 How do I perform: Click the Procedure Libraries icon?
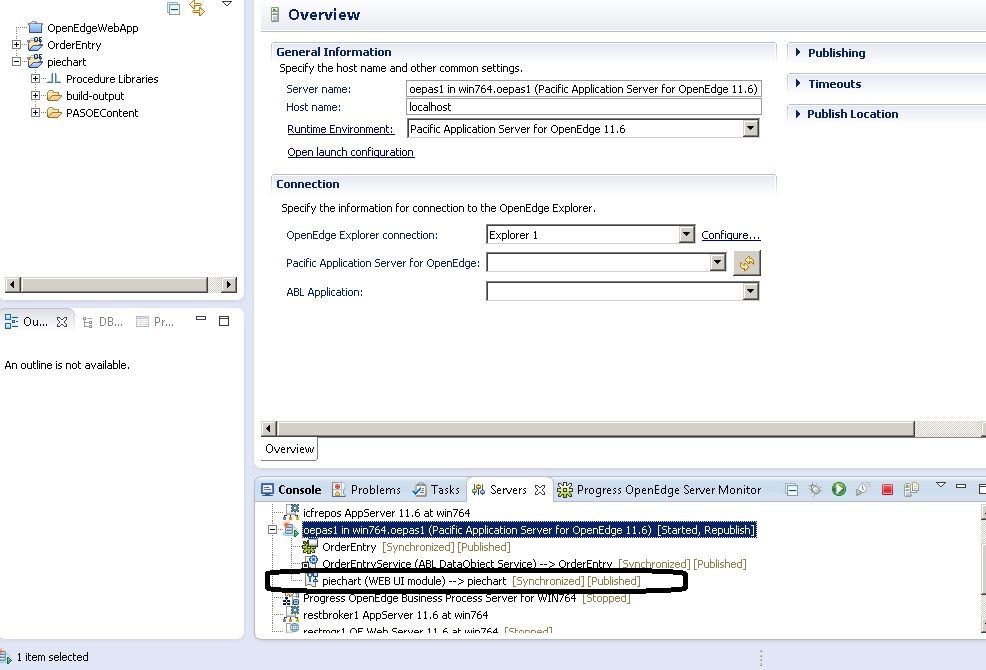click(x=54, y=79)
